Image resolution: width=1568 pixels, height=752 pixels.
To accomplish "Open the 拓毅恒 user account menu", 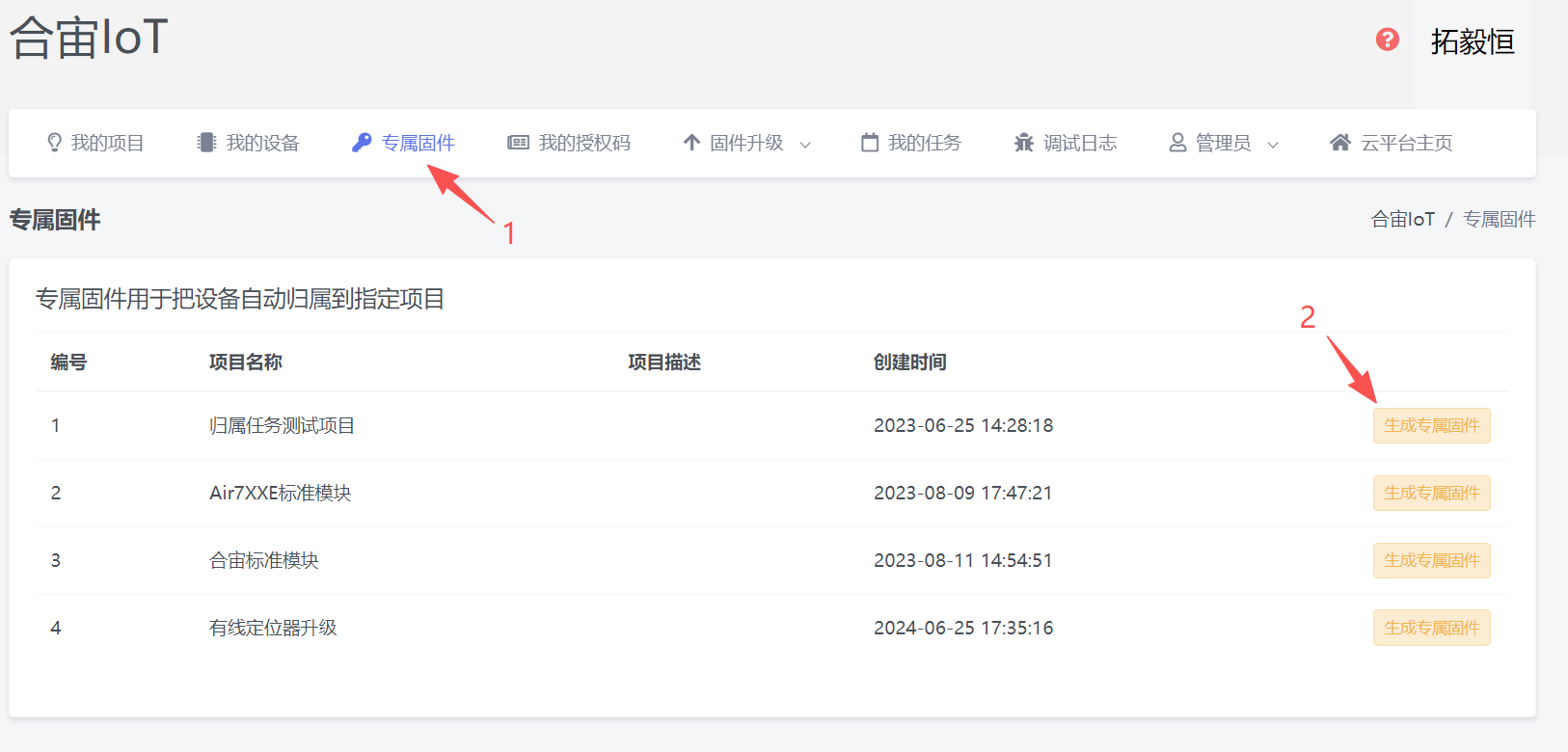I will pos(1472,42).
